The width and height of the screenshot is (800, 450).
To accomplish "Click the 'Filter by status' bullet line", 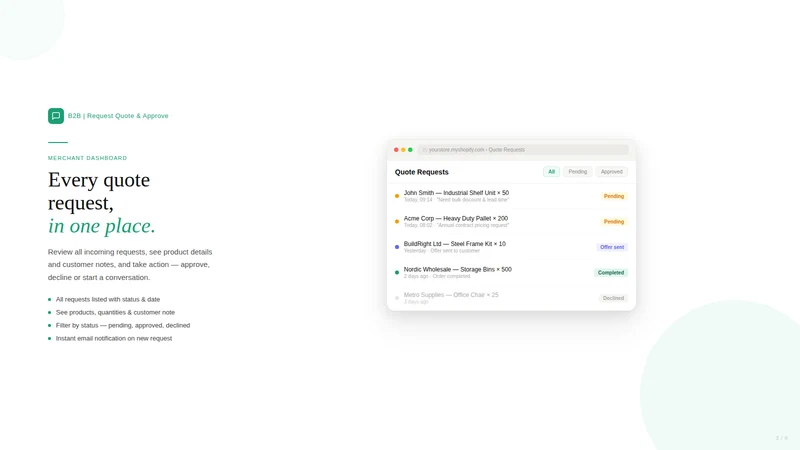I will [x=123, y=326].
